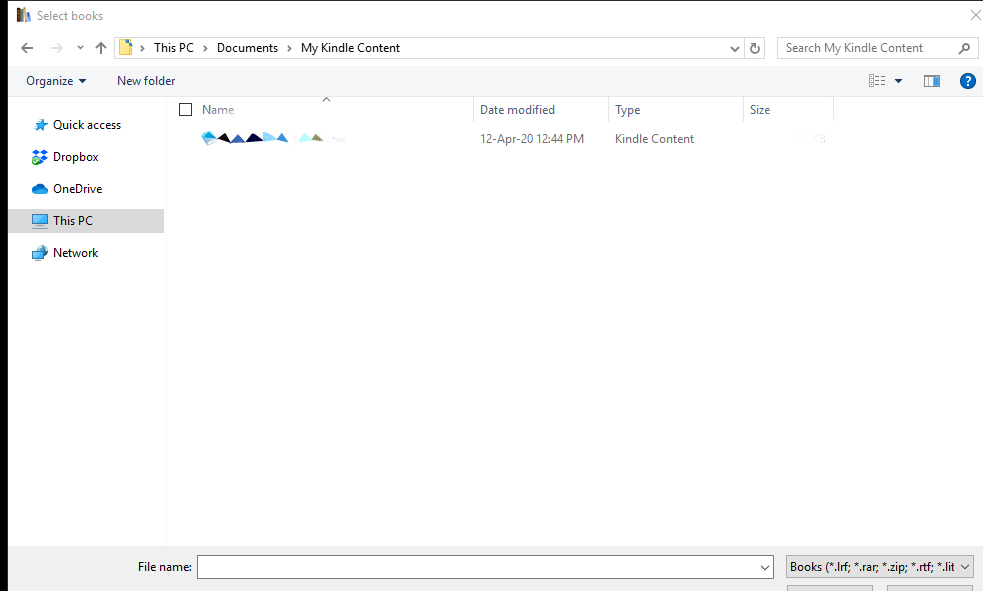Click the Kindle Content type cell
This screenshot has height=591, width=983.
coord(654,139)
